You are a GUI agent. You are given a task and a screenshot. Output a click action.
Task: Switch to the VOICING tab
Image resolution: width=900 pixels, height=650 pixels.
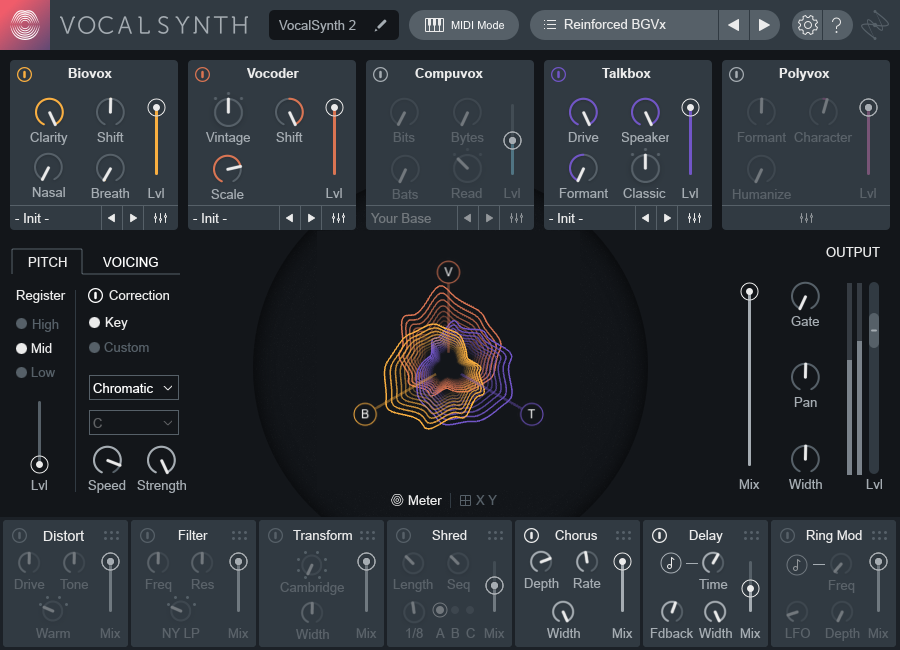pos(130,262)
